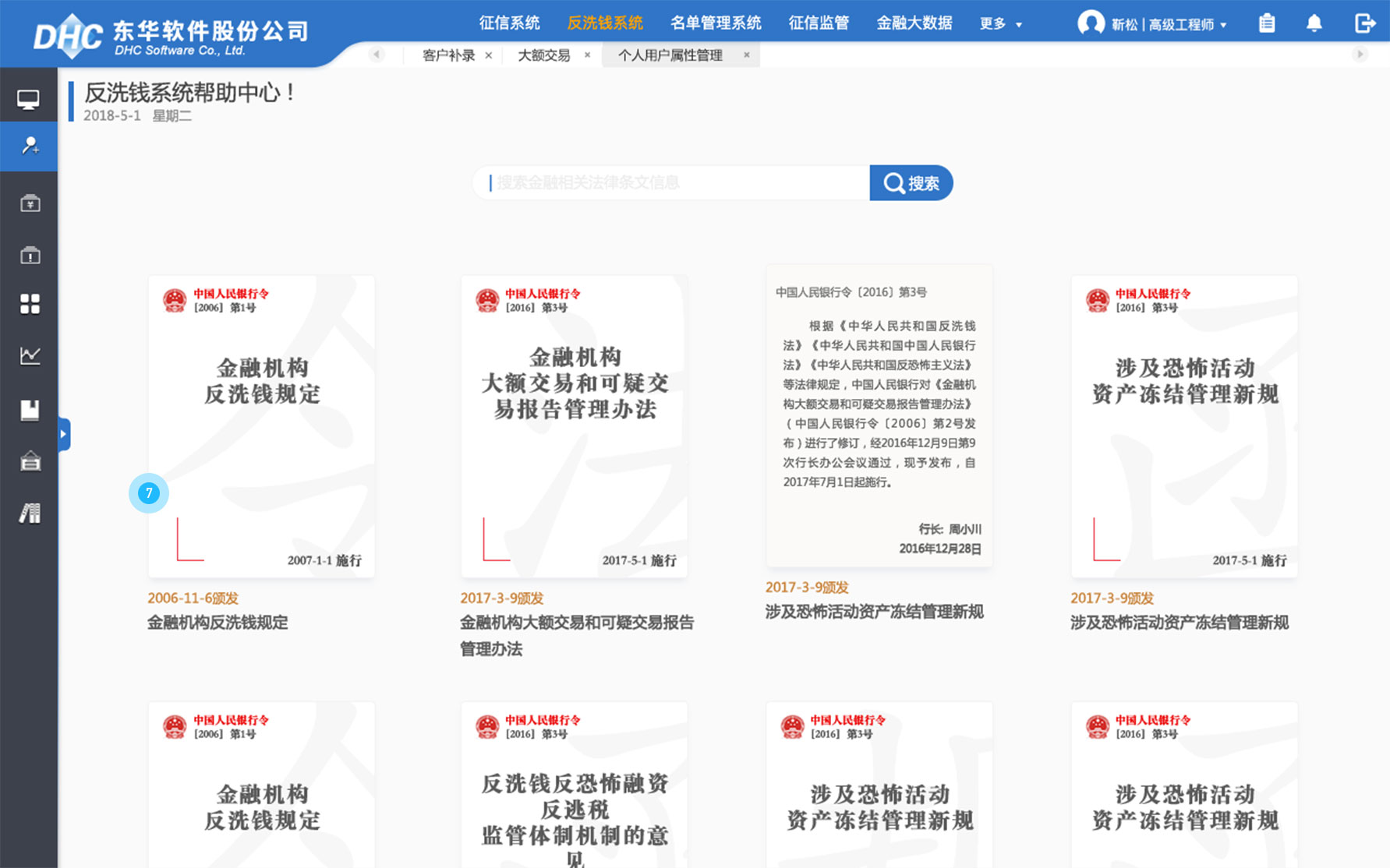Log out using the exit icon
Image resolution: width=1390 pixels, height=868 pixels.
click(1365, 23)
